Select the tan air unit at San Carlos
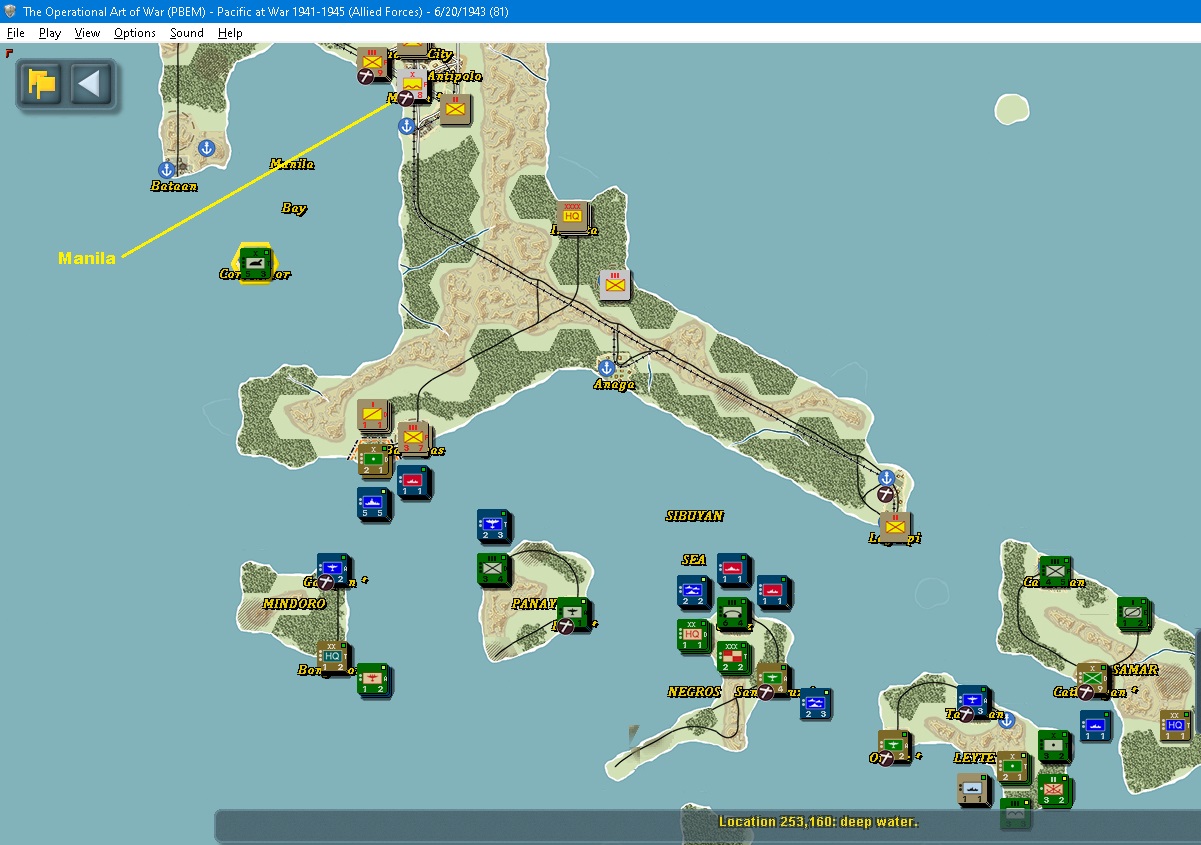This screenshot has height=845, width=1201. click(x=772, y=679)
